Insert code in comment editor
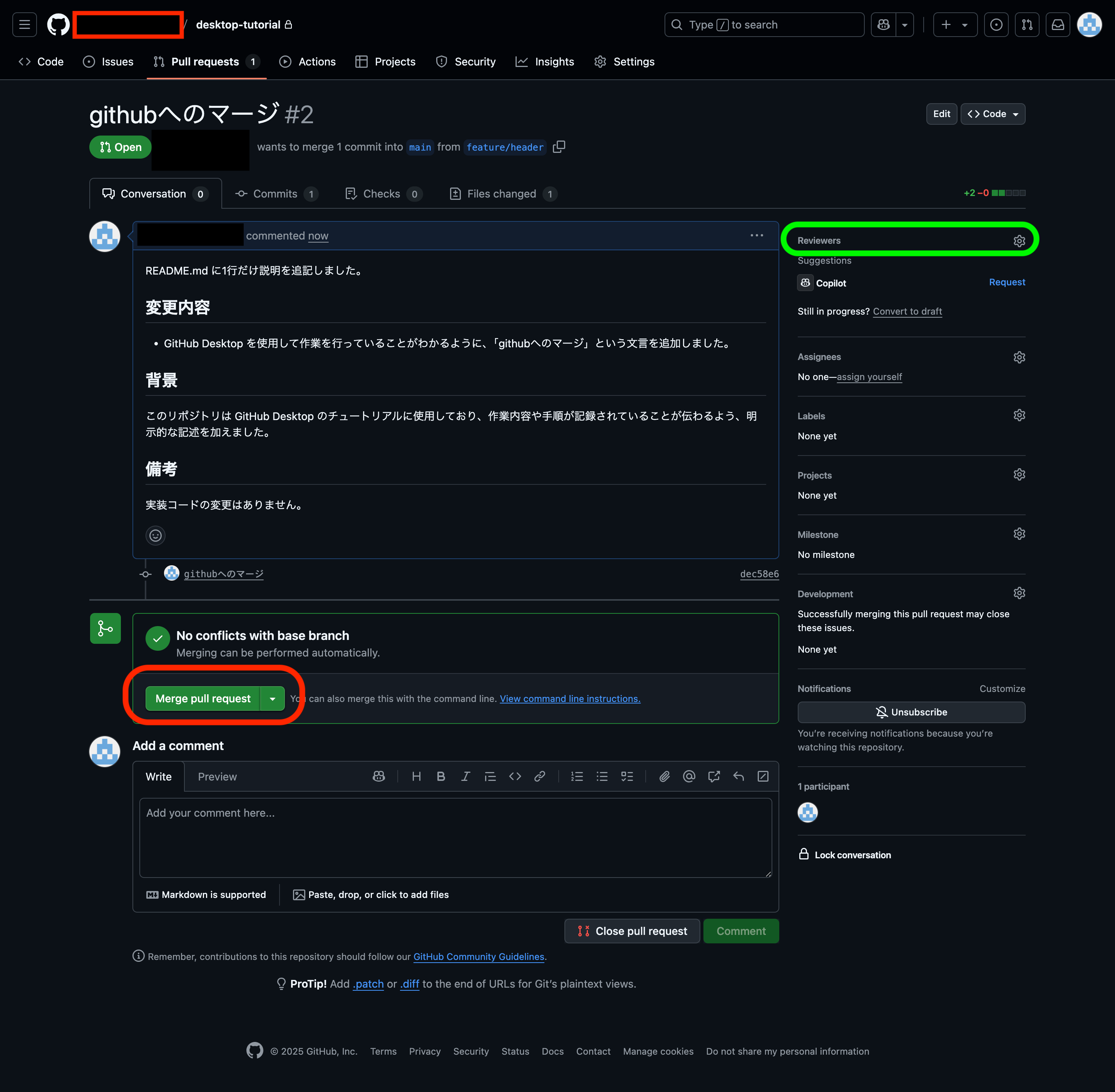The width and height of the screenshot is (1115, 1092). 515,777
